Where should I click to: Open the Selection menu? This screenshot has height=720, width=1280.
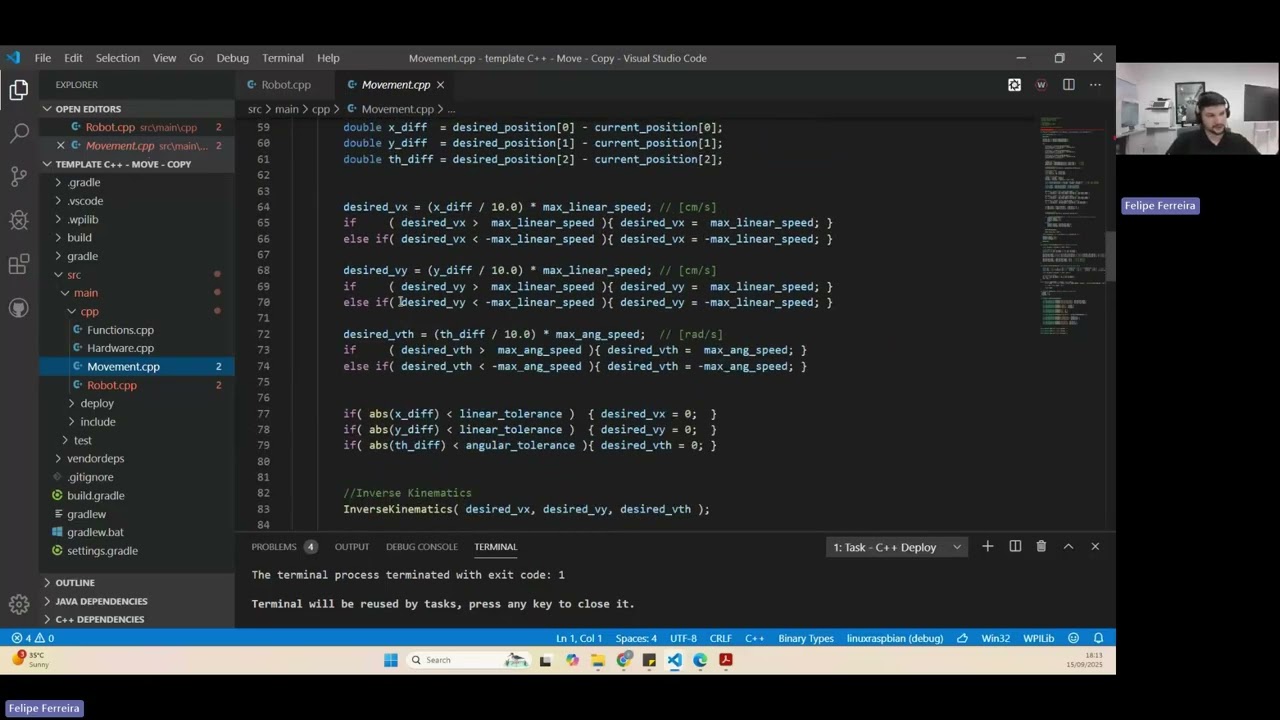pyautogui.click(x=117, y=58)
